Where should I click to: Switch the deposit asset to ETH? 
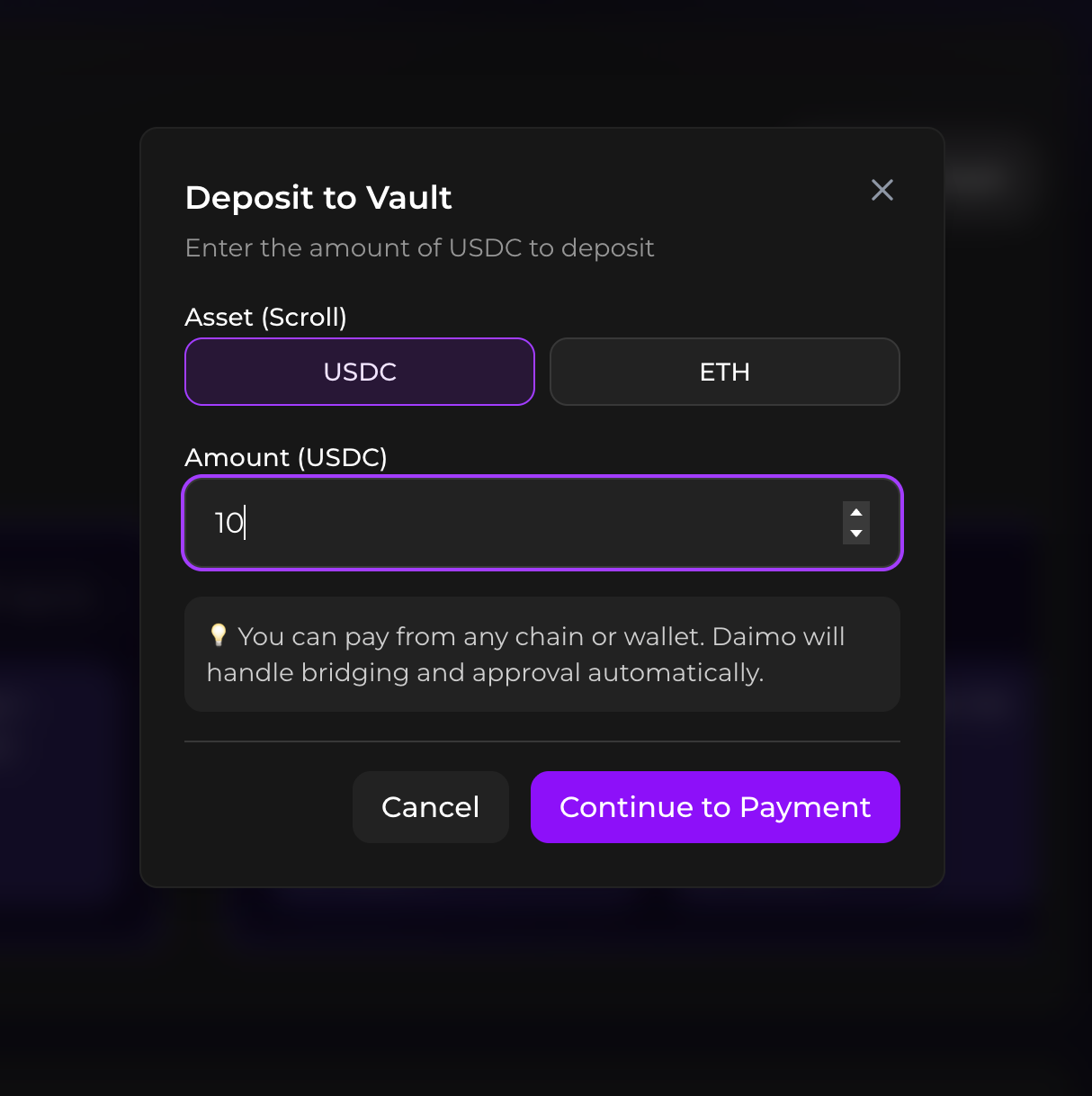[x=724, y=372]
